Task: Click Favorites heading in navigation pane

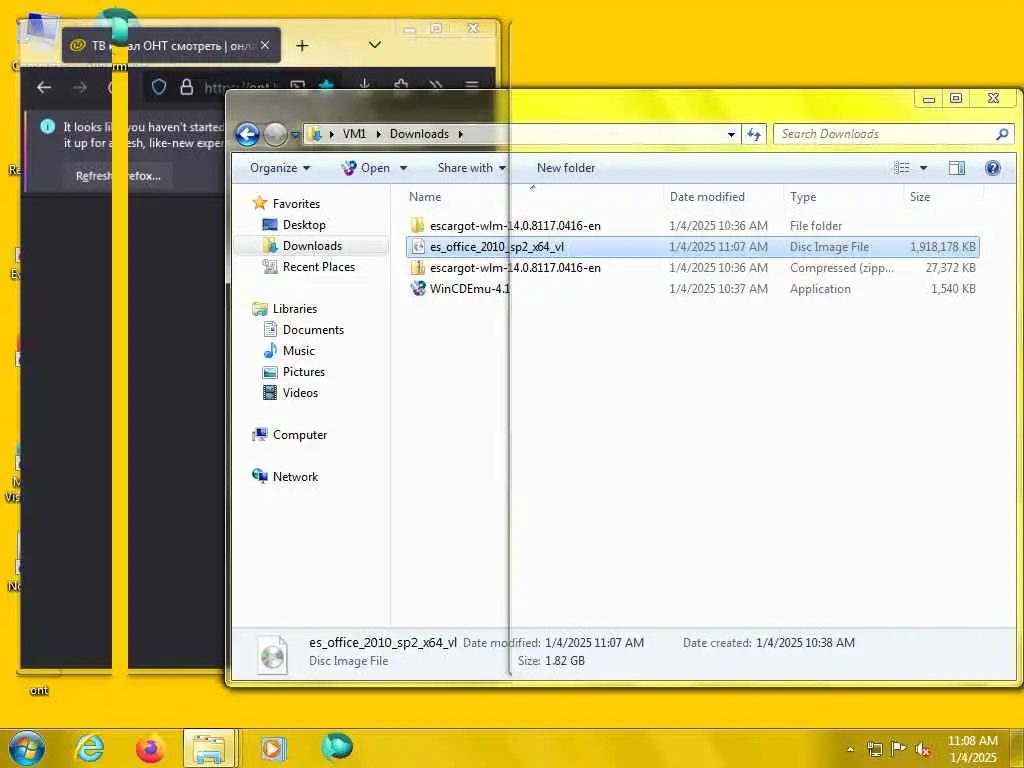Action: (x=296, y=204)
